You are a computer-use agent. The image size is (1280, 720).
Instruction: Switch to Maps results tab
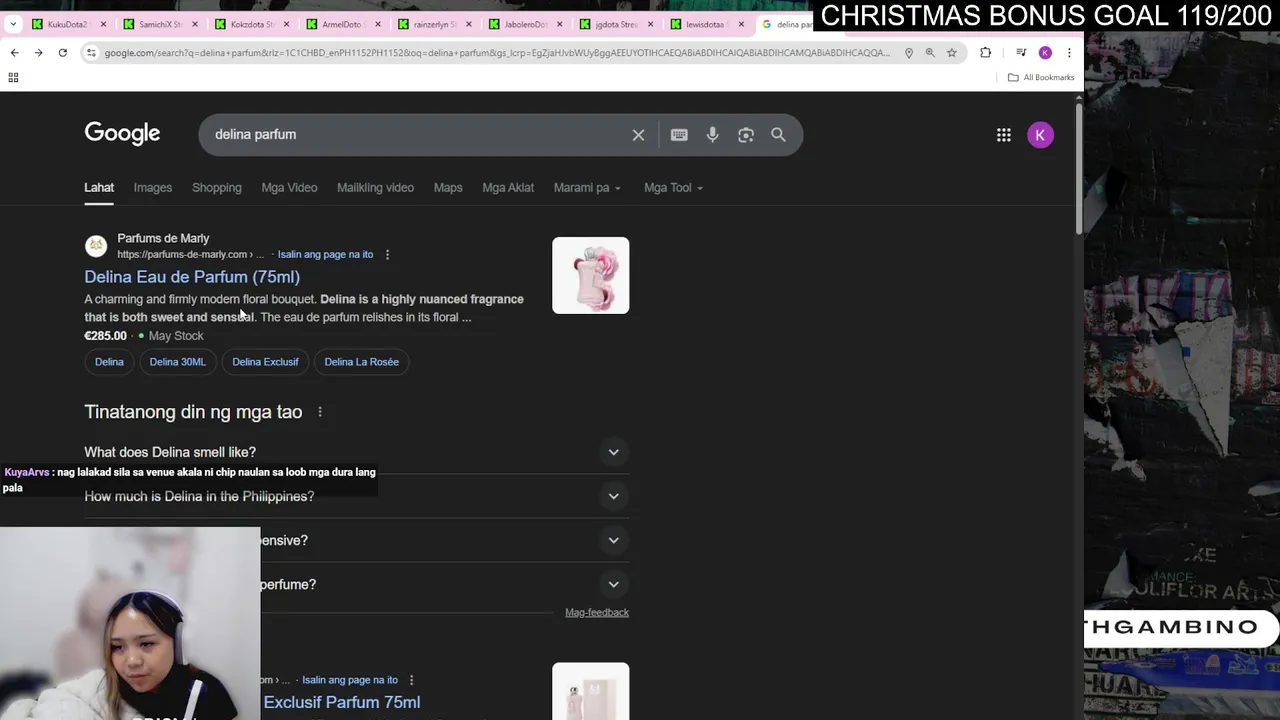[448, 188]
